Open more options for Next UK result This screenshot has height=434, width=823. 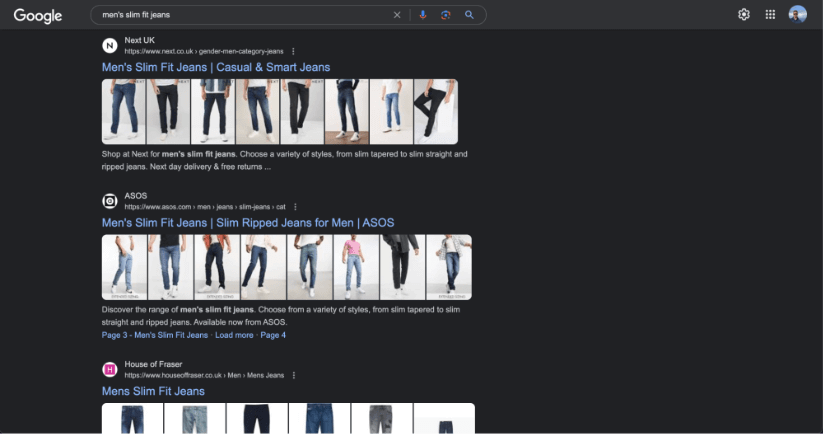293,51
